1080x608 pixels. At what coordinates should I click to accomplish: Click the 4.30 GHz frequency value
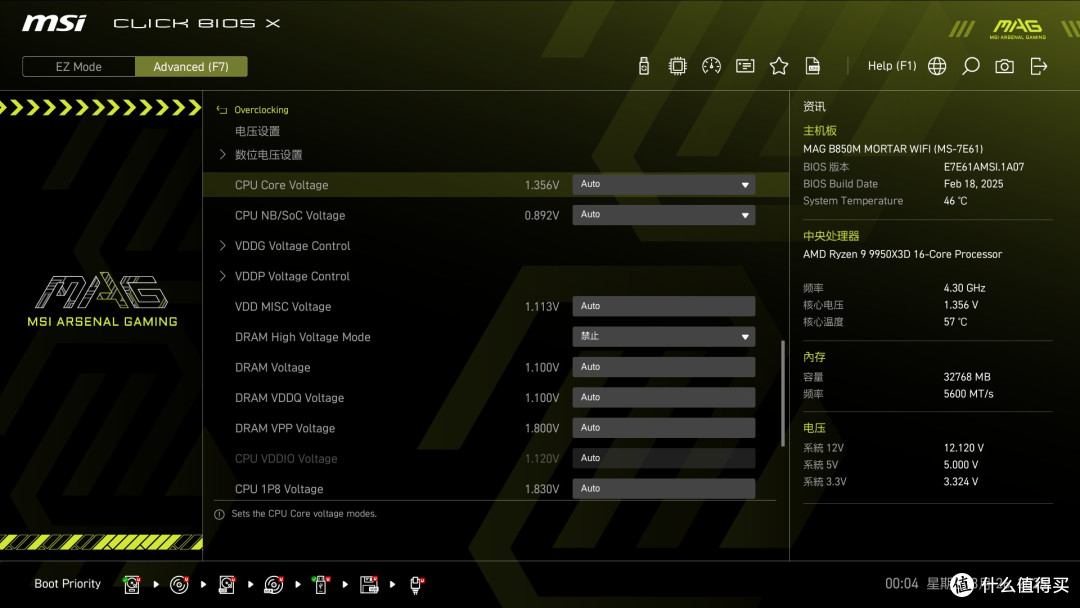click(964, 288)
